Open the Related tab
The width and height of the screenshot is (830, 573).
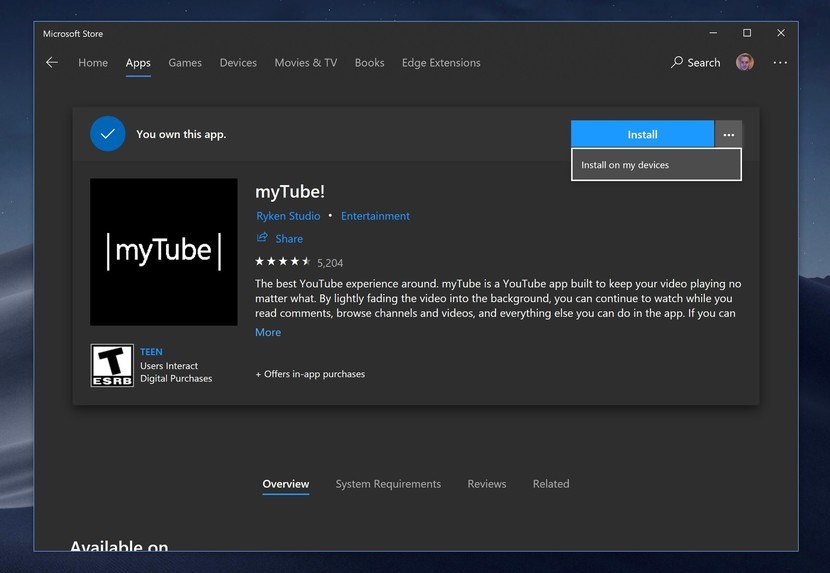[x=551, y=484]
